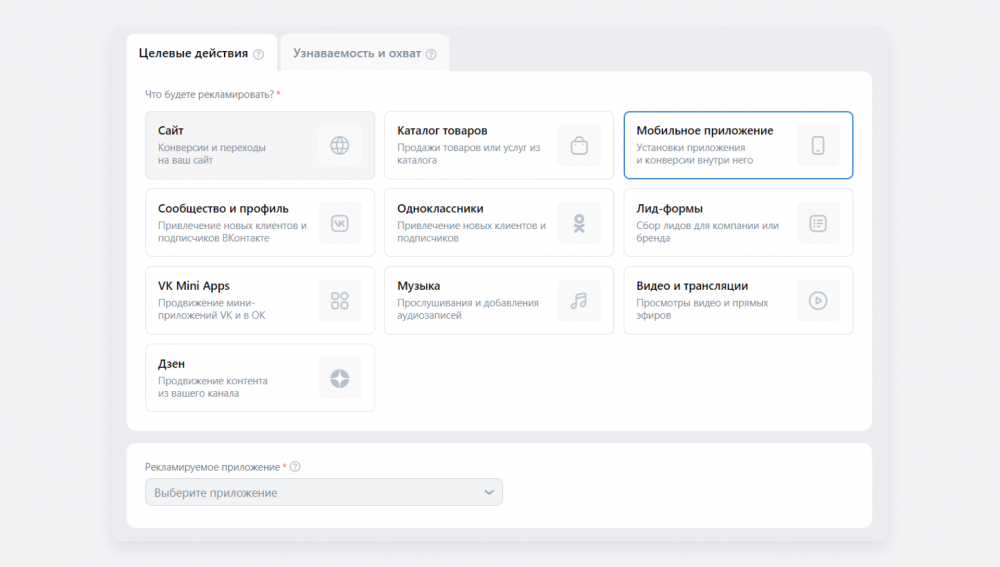Click the Что будете рекламировать? label
The width and height of the screenshot is (1000, 567).
tap(209, 94)
